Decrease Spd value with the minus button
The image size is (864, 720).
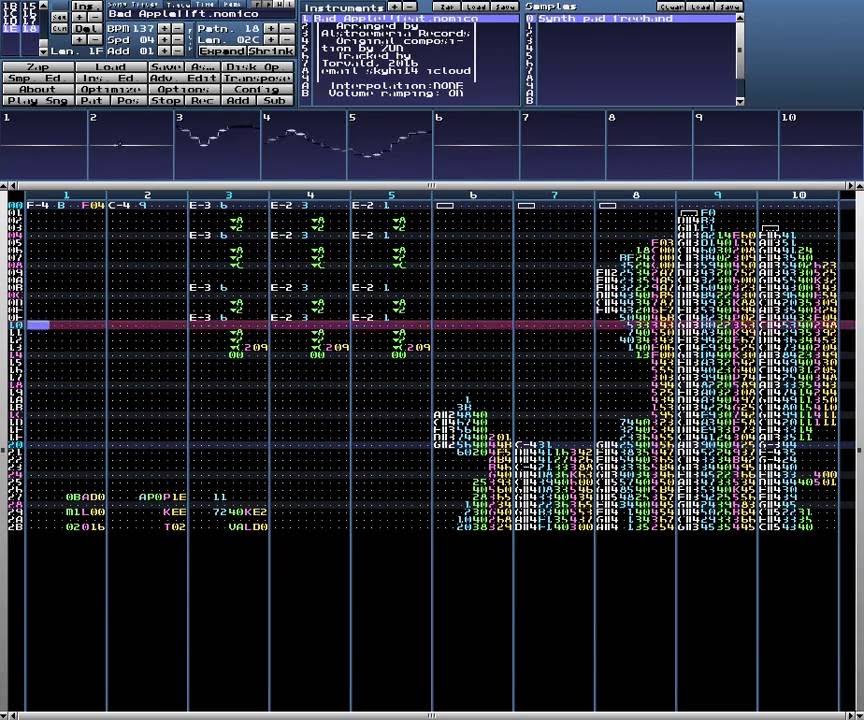pyautogui.click(x=177, y=40)
